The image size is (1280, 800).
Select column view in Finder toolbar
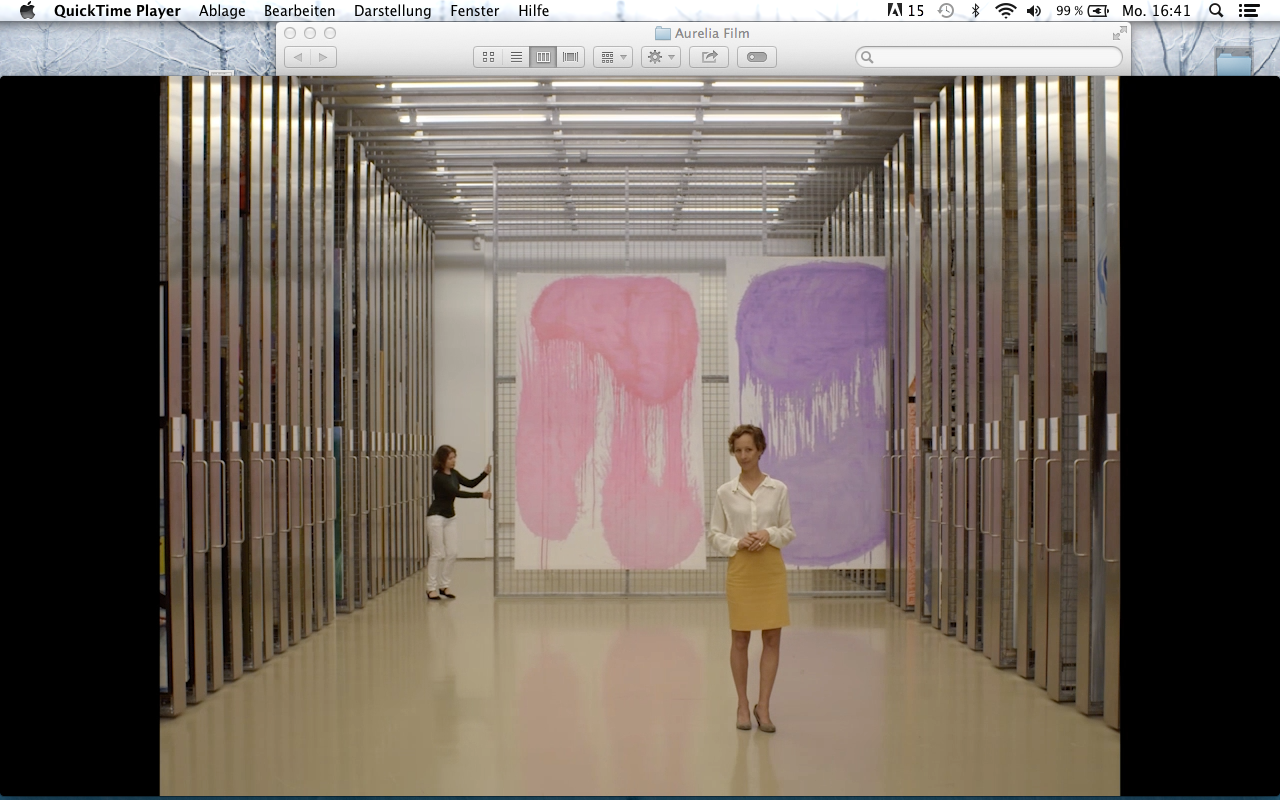point(543,57)
